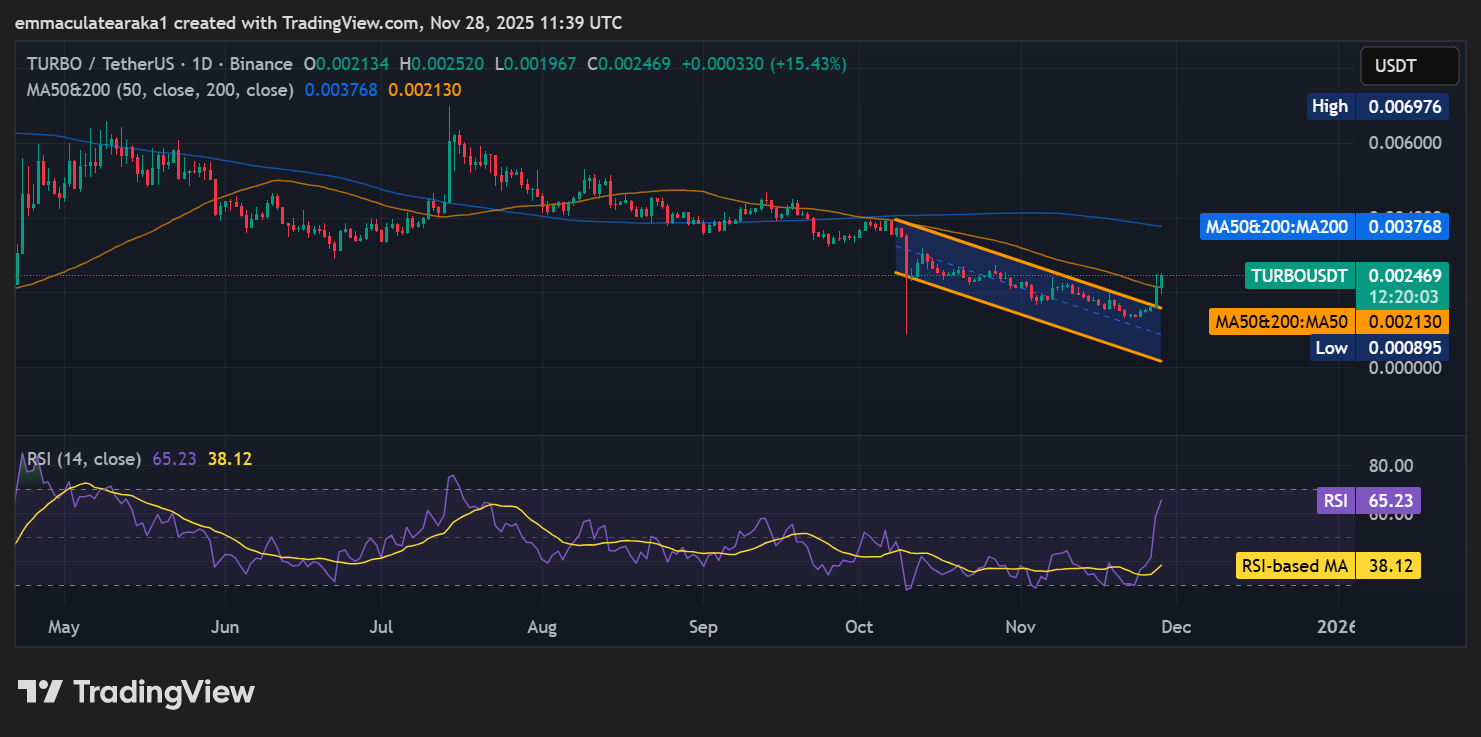The height and width of the screenshot is (737, 1481).
Task: Click the Oct label on time axis
Action: point(859,627)
